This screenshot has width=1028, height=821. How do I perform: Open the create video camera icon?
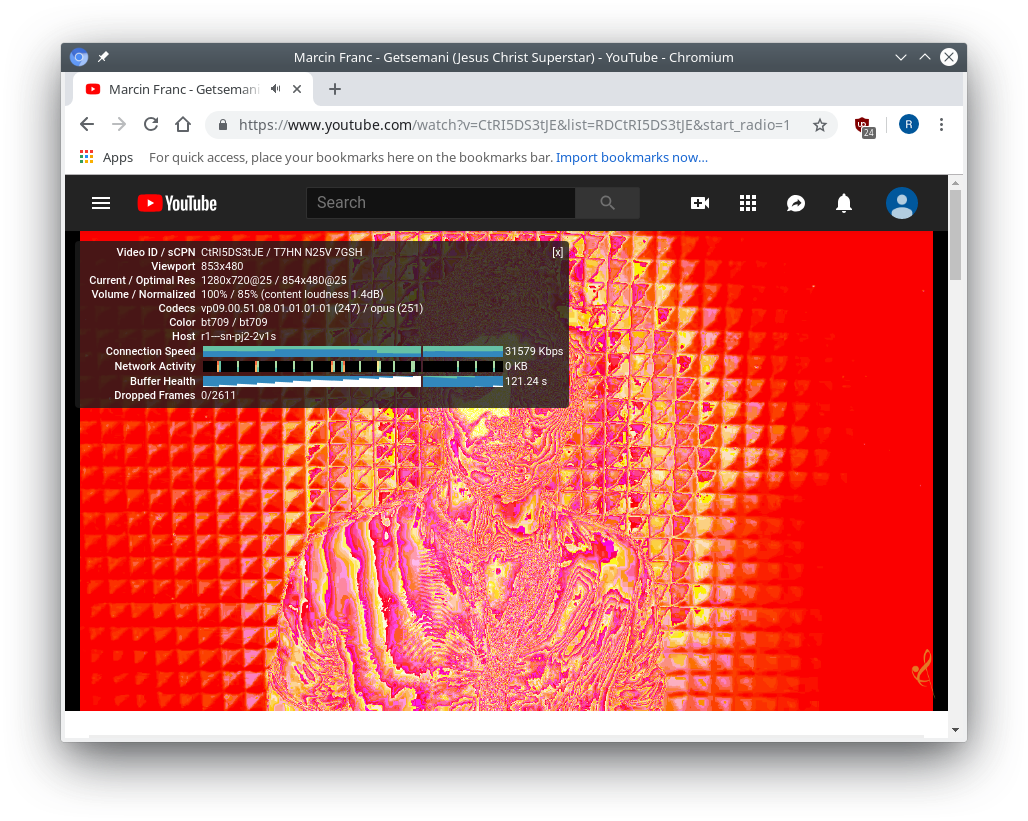(x=700, y=203)
